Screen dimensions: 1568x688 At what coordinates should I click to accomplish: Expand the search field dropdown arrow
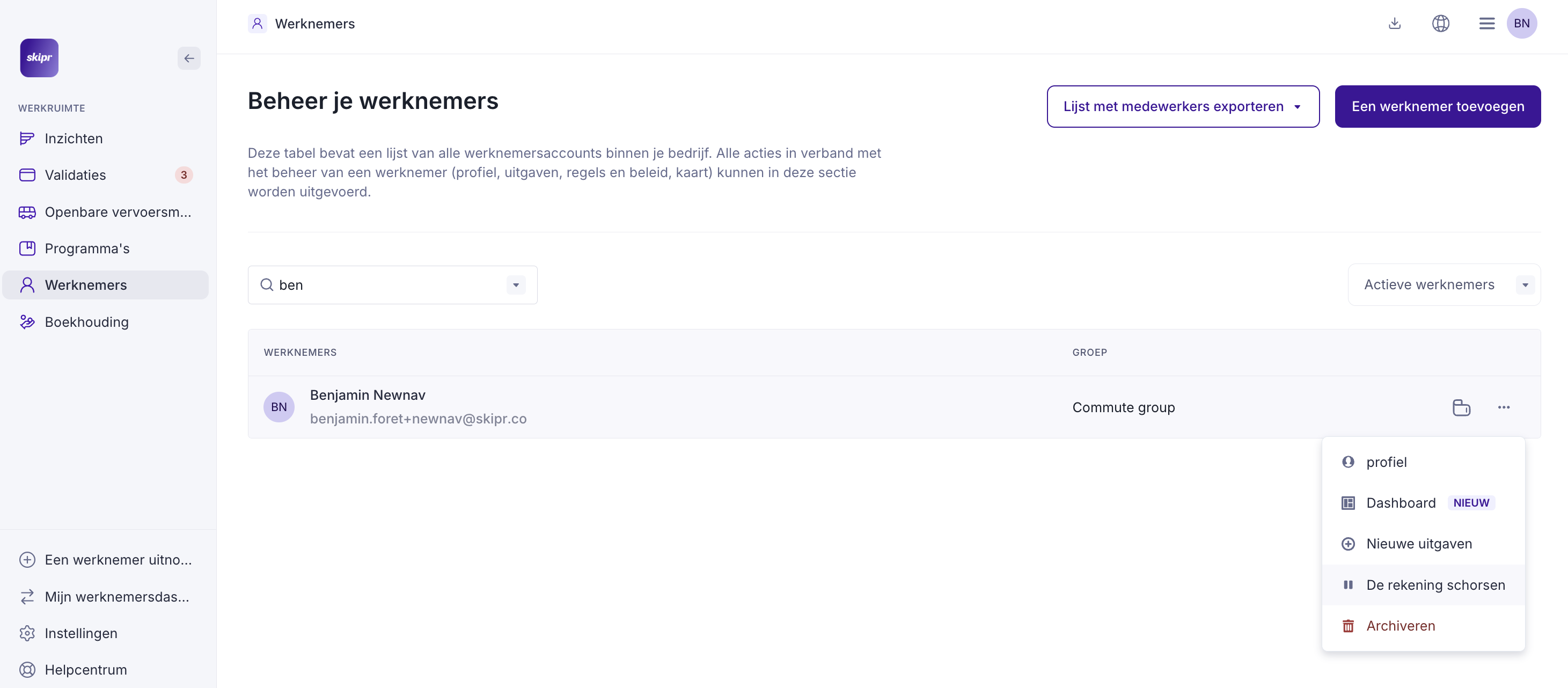(516, 285)
